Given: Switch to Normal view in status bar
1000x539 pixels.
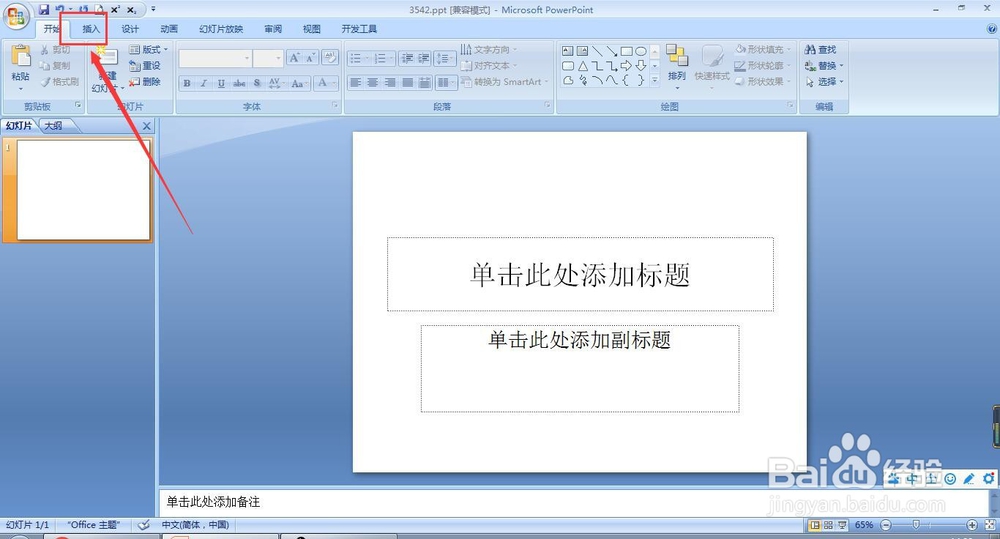Looking at the screenshot, I should pos(814,525).
